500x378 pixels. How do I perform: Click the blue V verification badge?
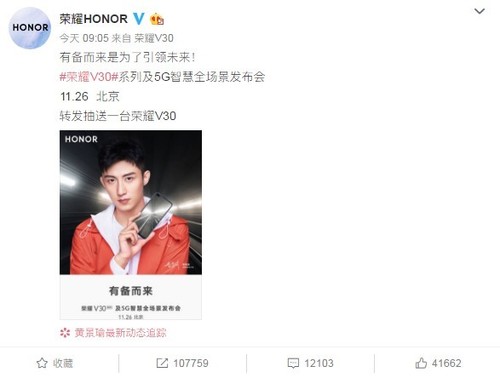pos(138,19)
